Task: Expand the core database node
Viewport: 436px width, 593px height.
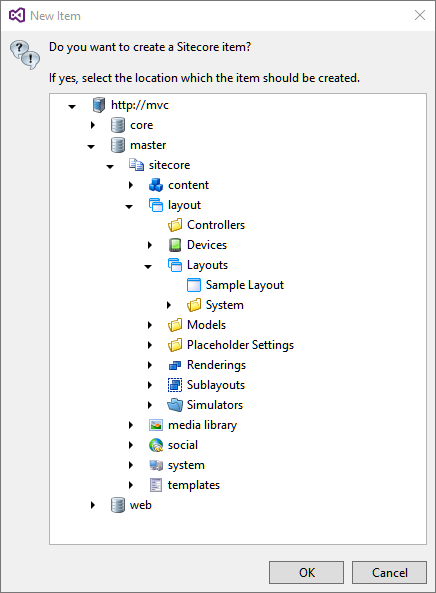Action: [93, 125]
